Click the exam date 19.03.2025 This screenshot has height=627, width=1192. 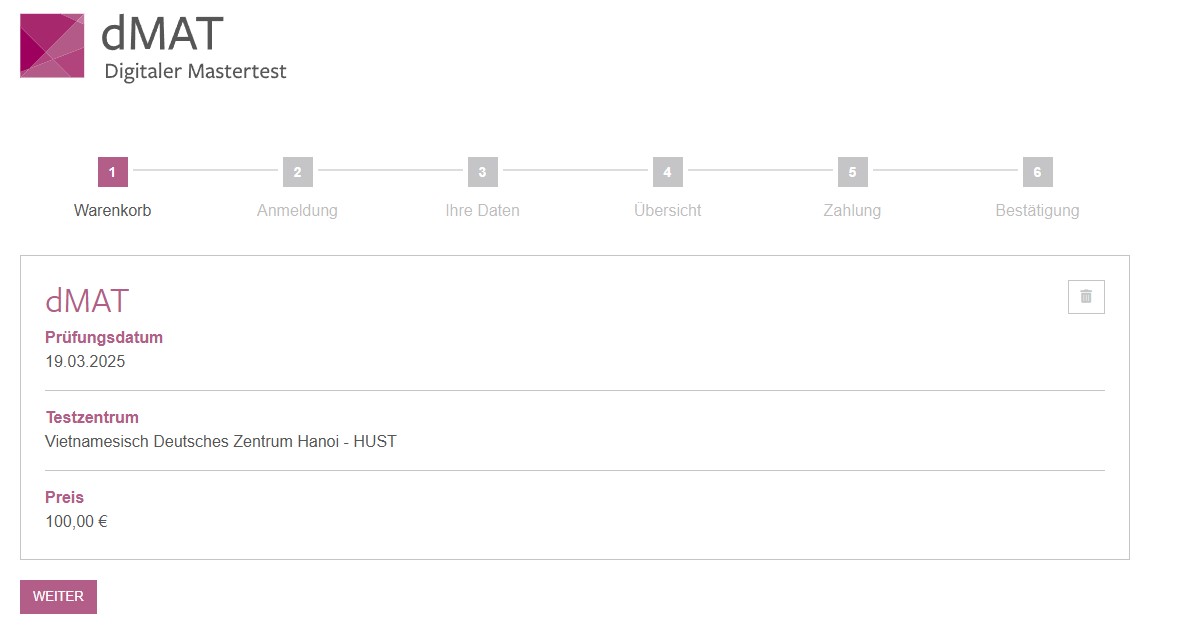(x=85, y=362)
